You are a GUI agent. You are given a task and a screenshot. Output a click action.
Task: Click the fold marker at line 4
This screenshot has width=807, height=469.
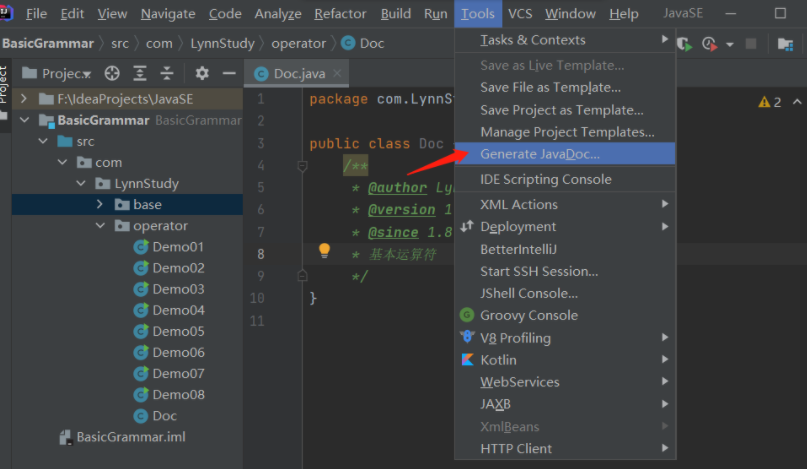coord(302,166)
